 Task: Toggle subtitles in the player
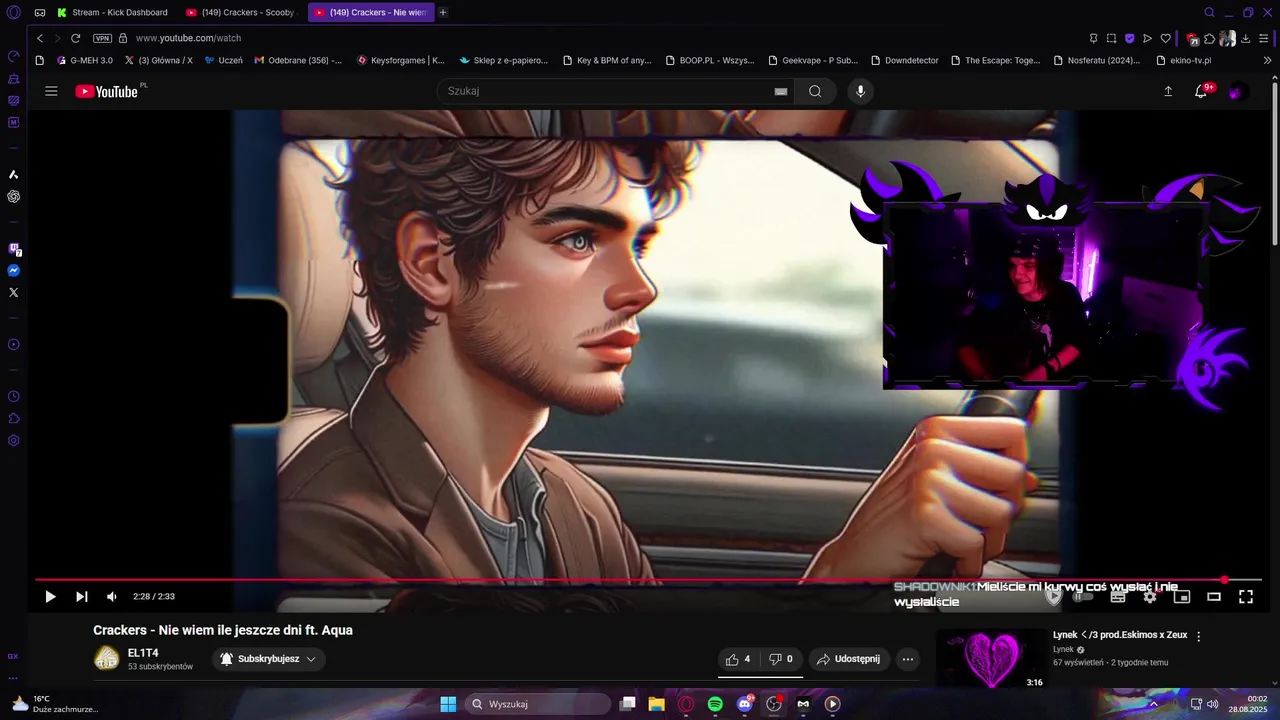click(x=1118, y=597)
